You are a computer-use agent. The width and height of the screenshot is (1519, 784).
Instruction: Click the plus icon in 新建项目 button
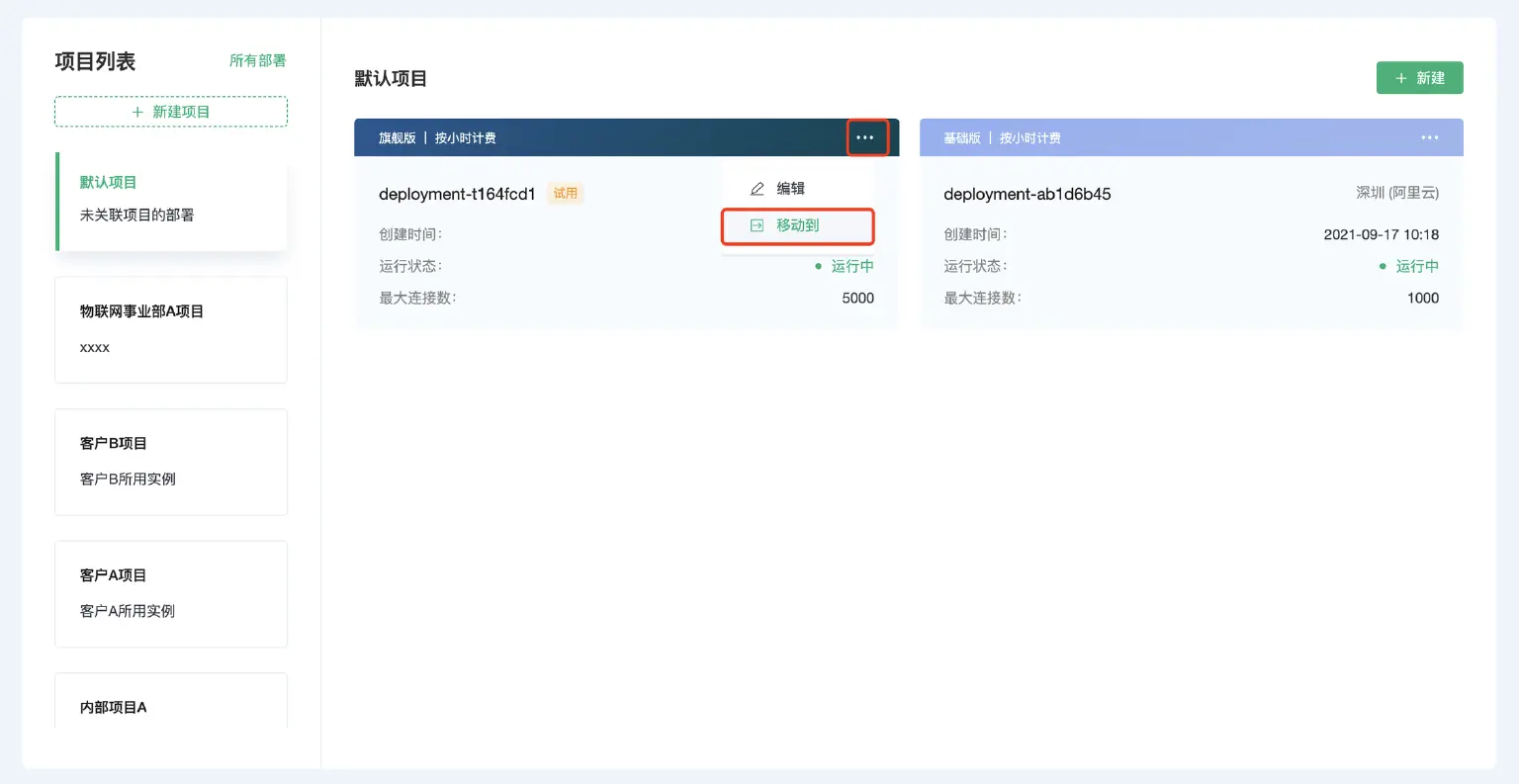pos(137,111)
